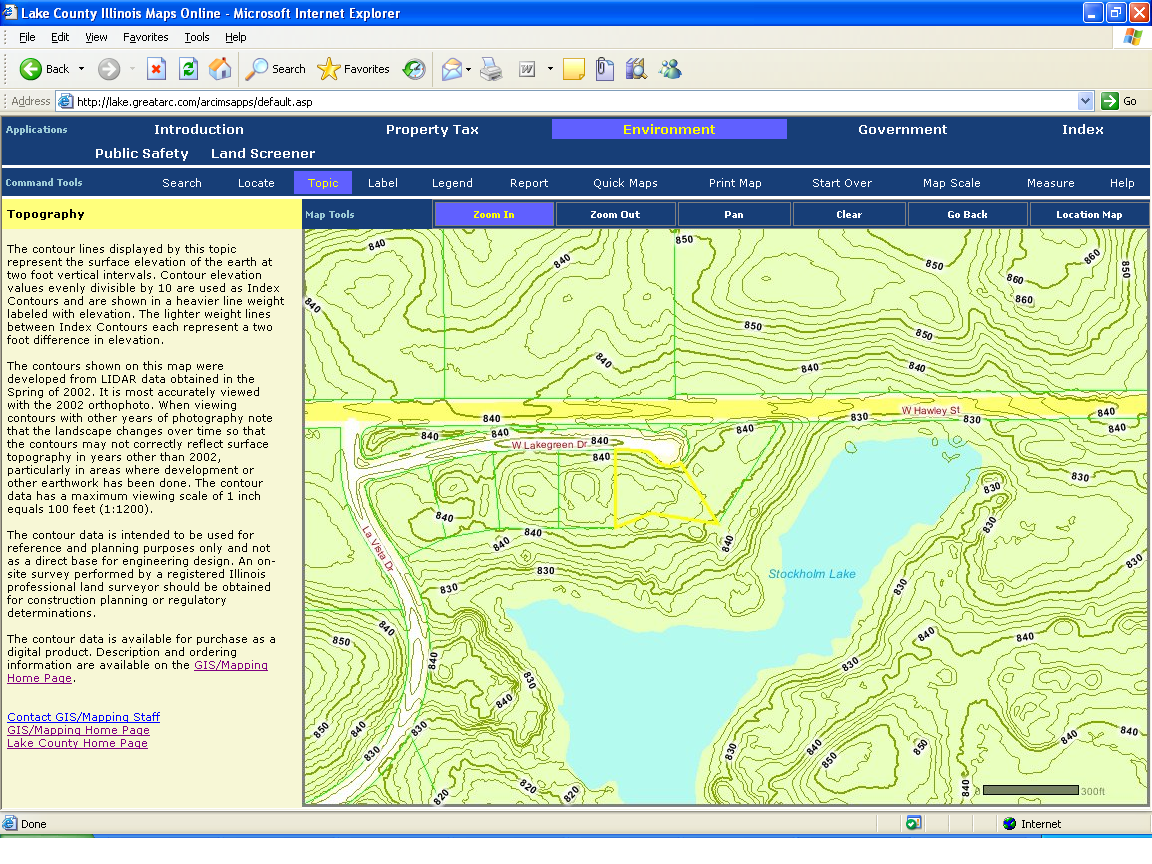The width and height of the screenshot is (1152, 864).
Task: Open the Favorites menu in menu bar
Action: [x=146, y=37]
